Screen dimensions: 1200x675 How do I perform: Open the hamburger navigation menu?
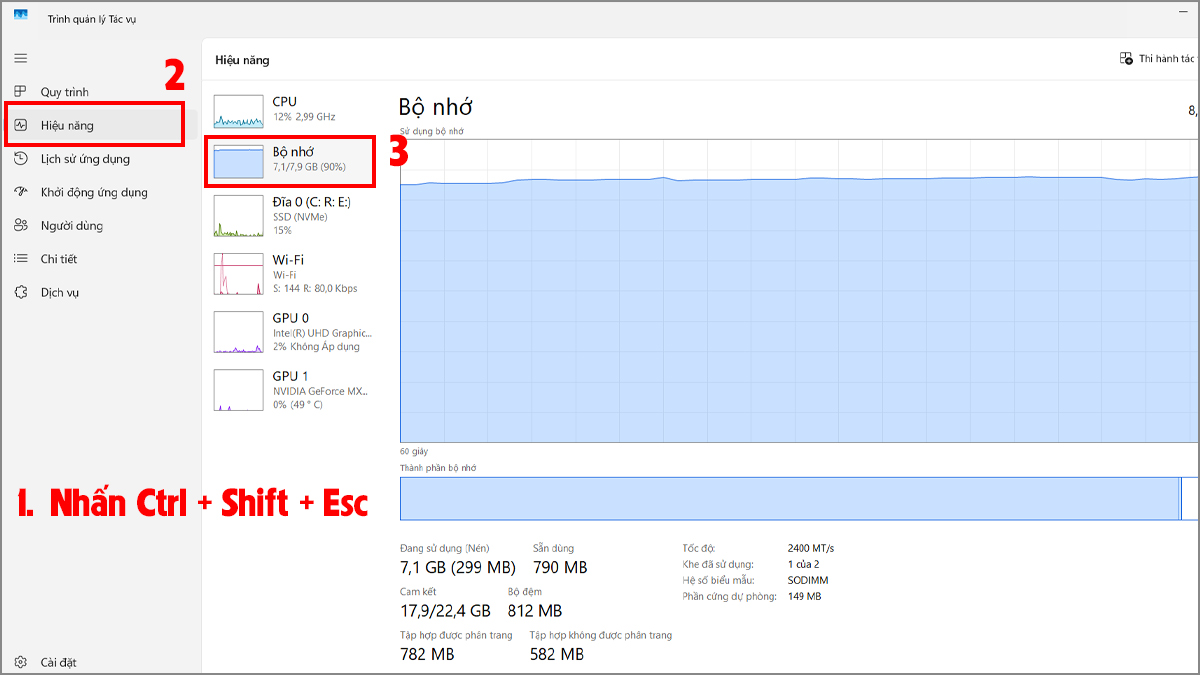coord(20,58)
